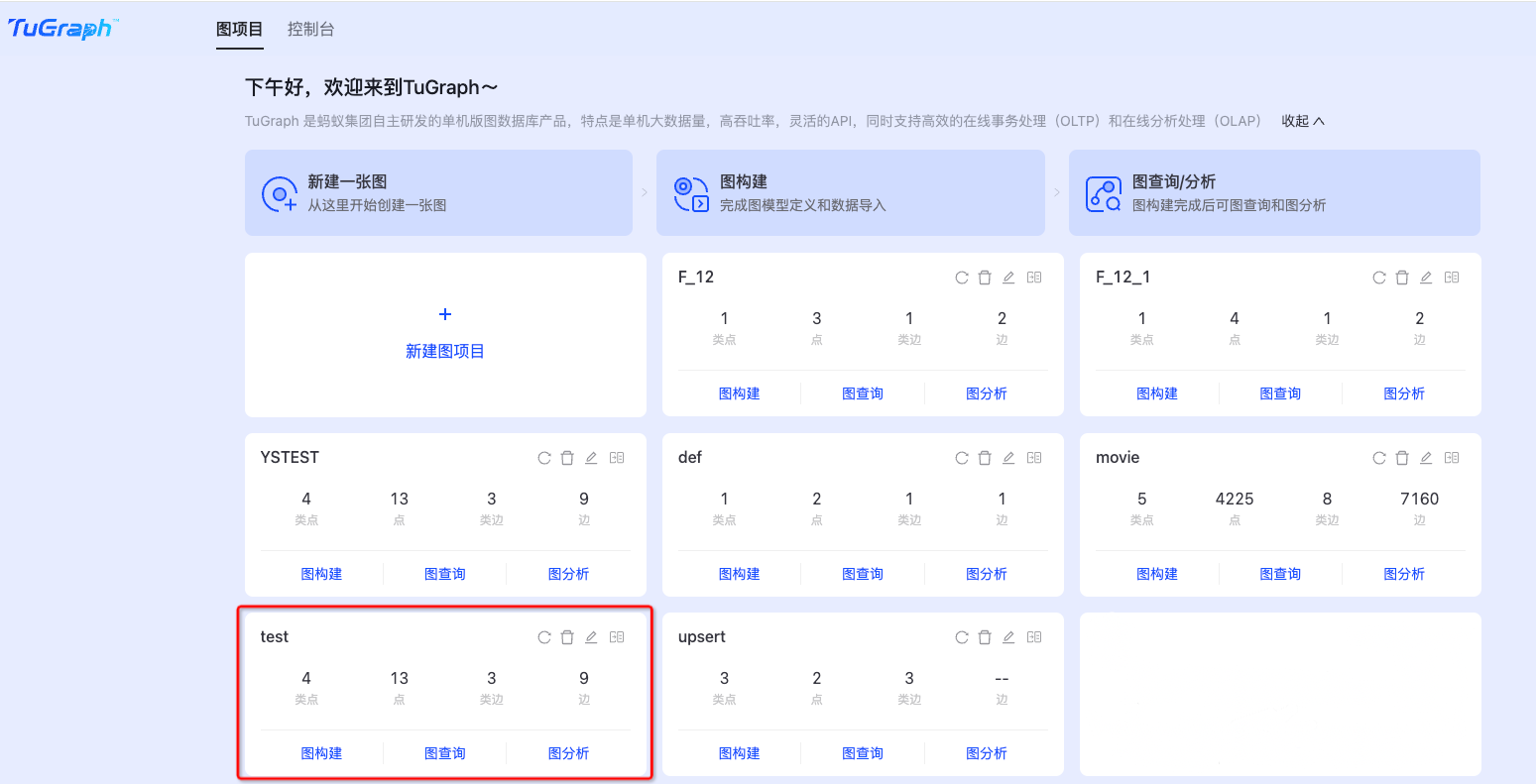Delete the lowercase test graph via trash icon
The width and height of the screenshot is (1536, 784).
[567, 637]
